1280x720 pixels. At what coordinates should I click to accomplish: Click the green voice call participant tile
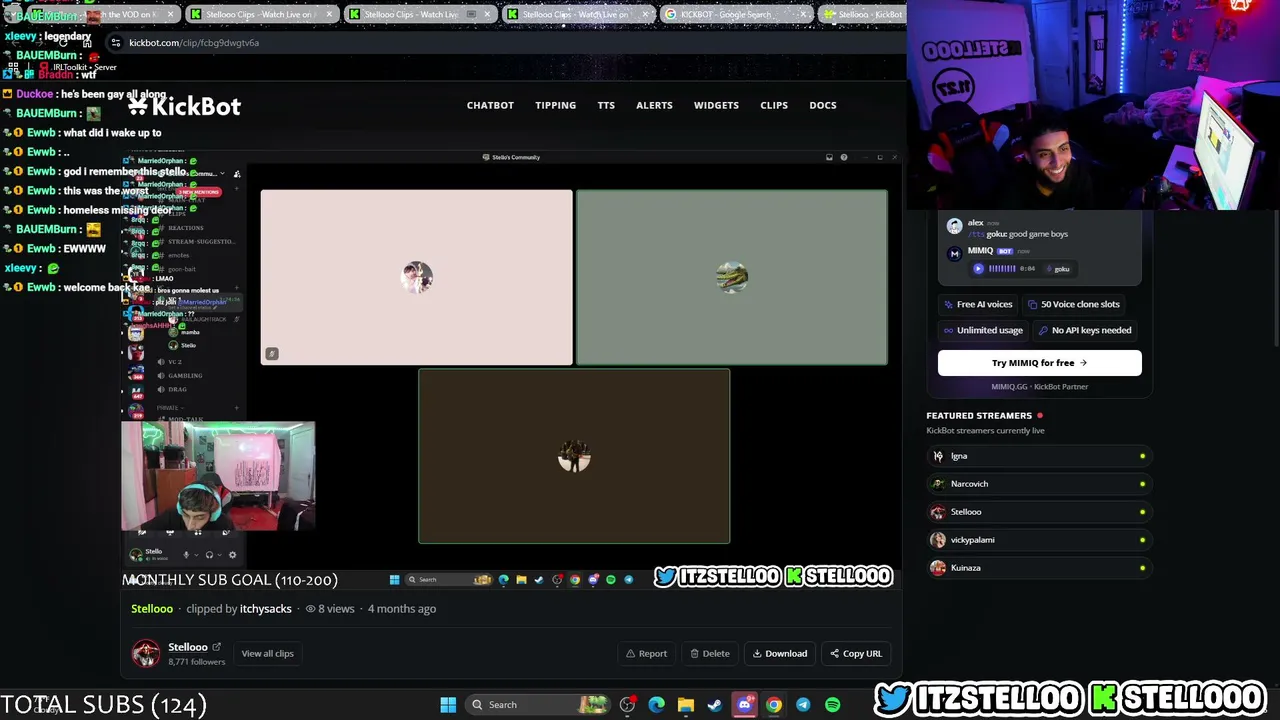point(732,277)
